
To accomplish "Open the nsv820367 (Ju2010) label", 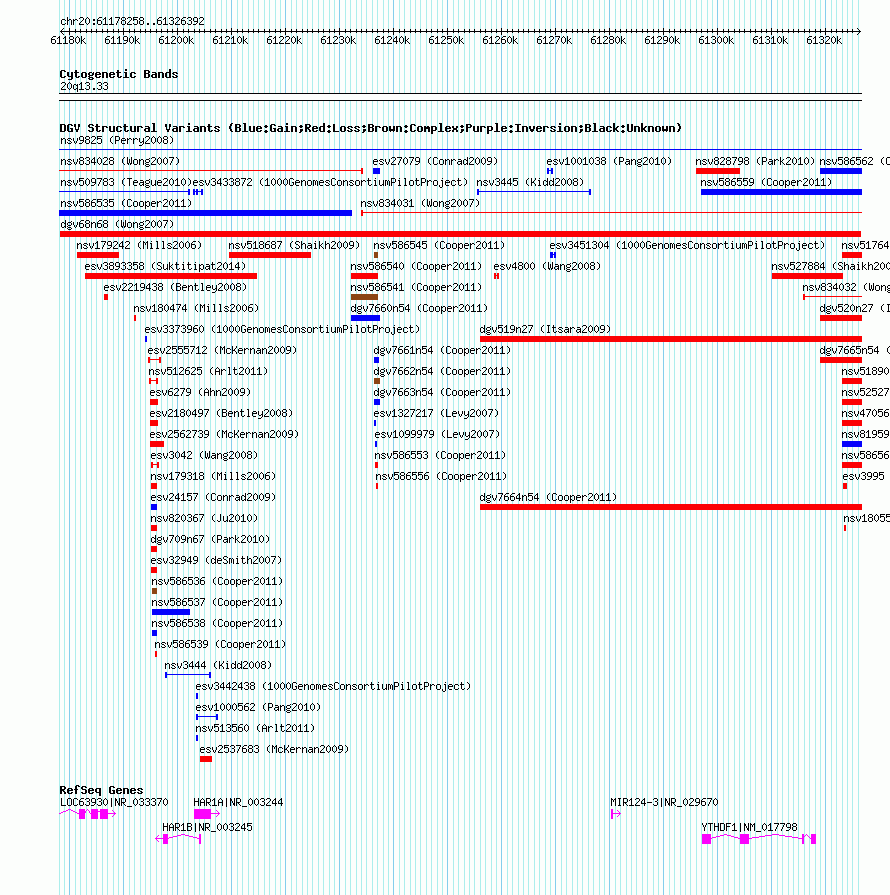I will (x=204, y=519).
